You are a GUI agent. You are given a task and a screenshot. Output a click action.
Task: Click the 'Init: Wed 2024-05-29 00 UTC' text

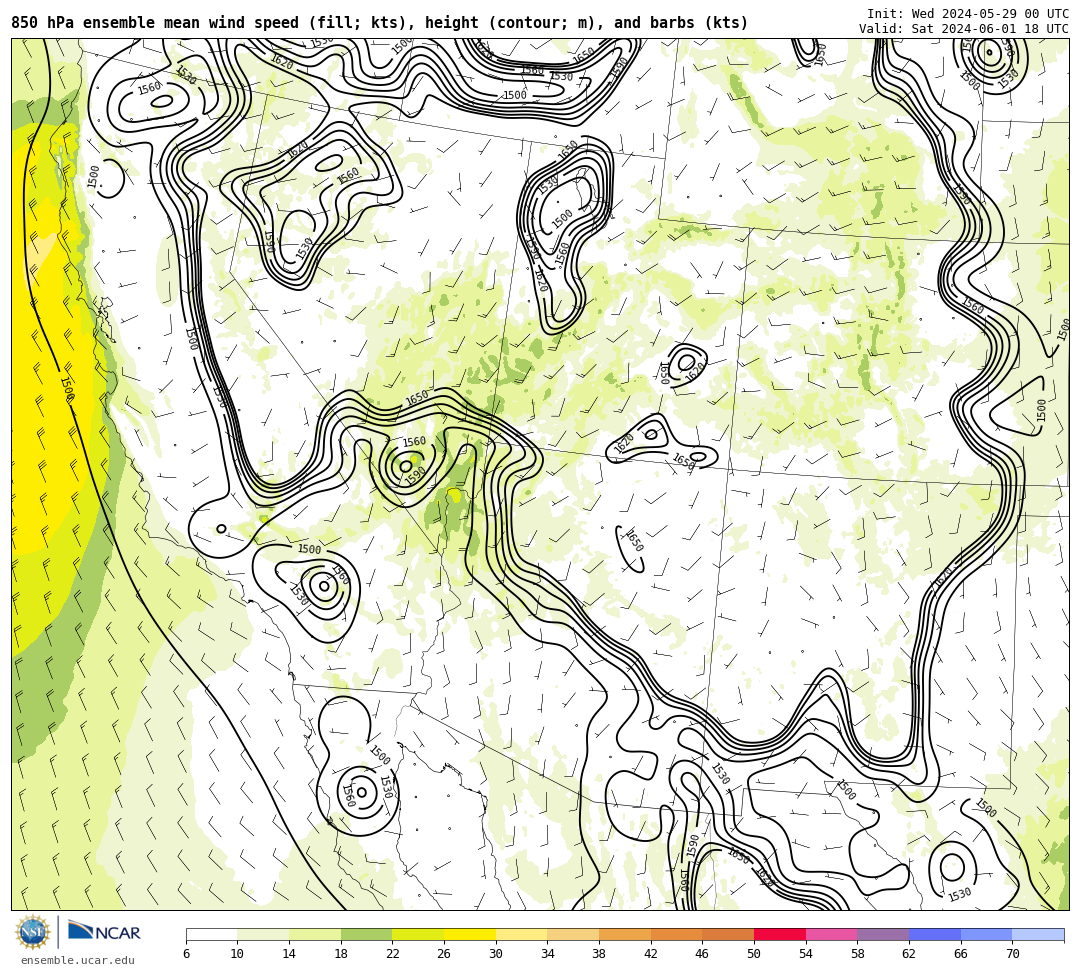pos(967,14)
